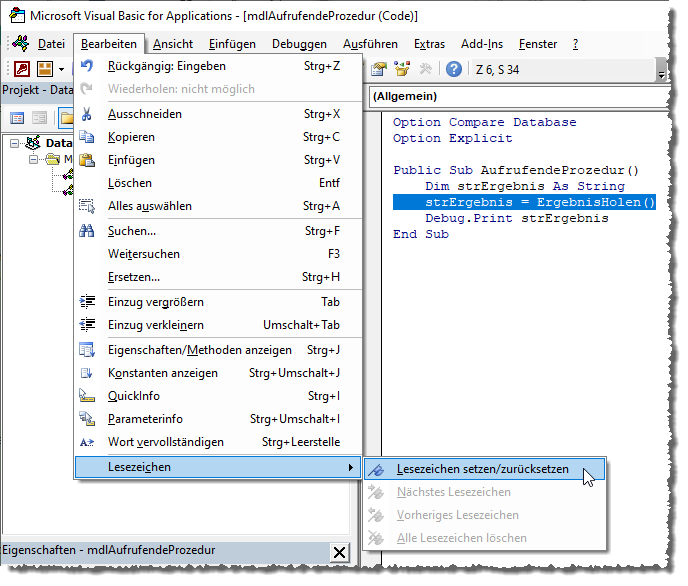This screenshot has width=688, height=586.
Task: Open the Extras menu in menu bar
Action: 429,44
